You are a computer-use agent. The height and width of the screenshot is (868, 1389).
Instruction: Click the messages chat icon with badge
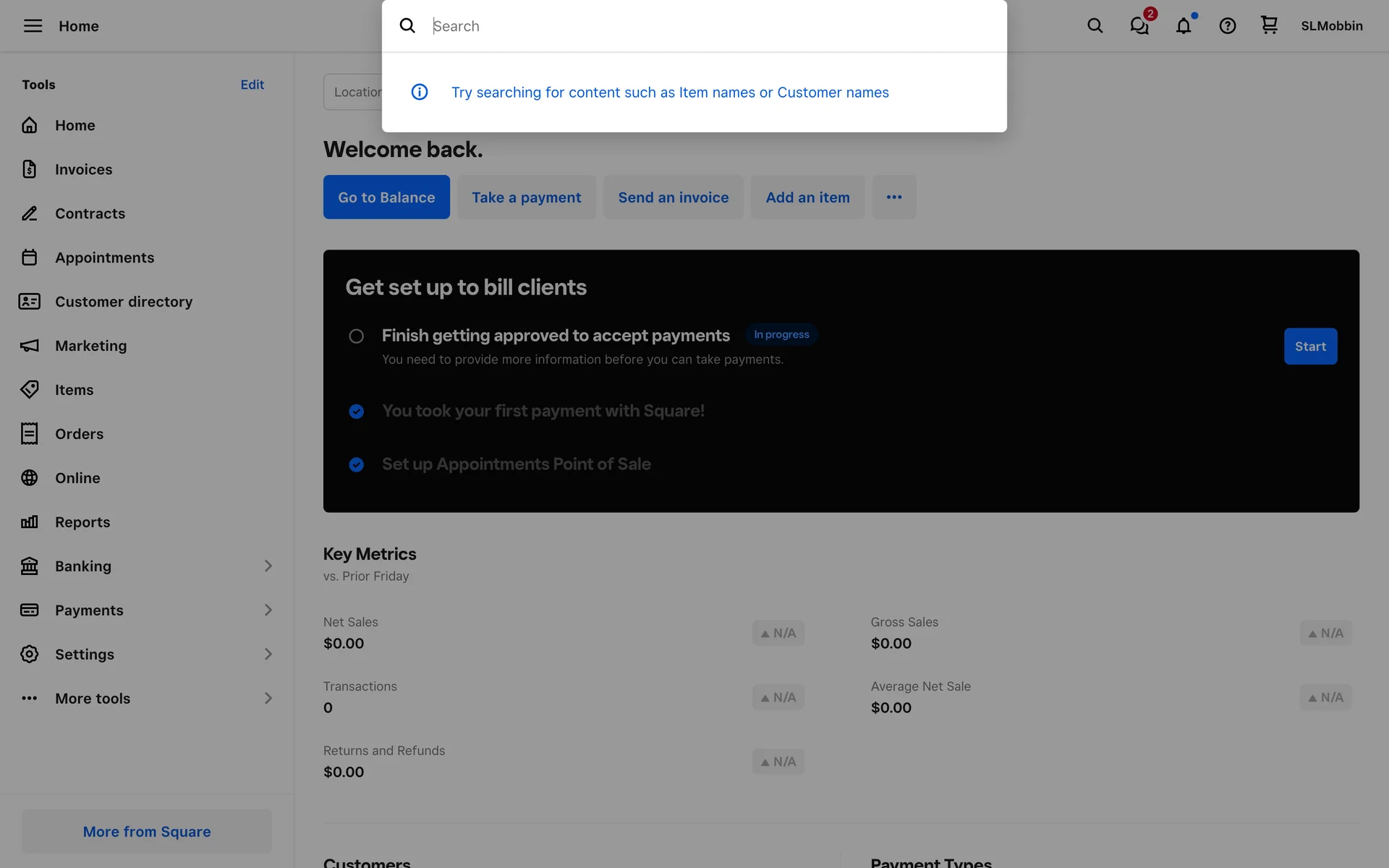coord(1139,26)
